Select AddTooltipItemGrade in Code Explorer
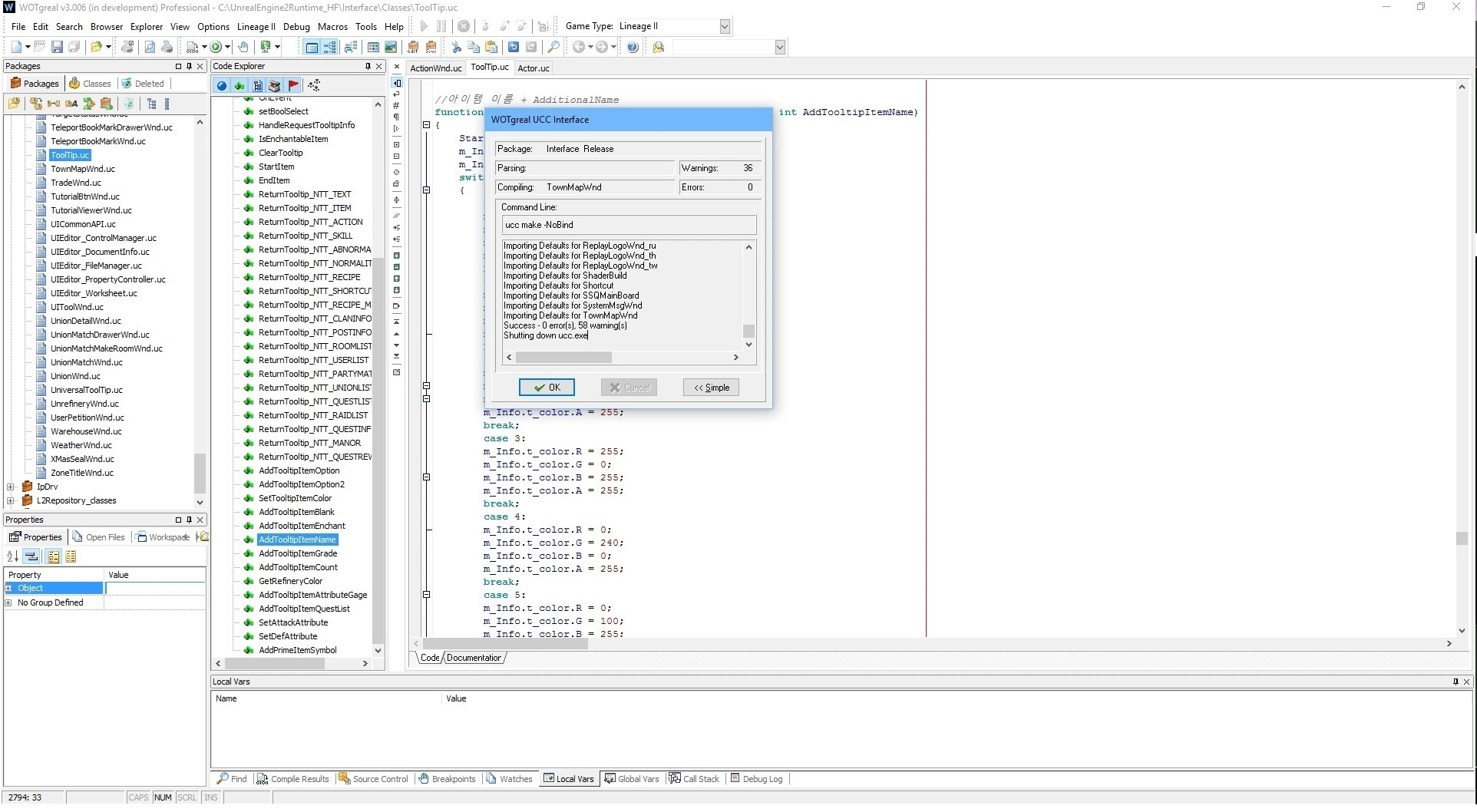The width and height of the screenshot is (1477, 812). coord(298,553)
